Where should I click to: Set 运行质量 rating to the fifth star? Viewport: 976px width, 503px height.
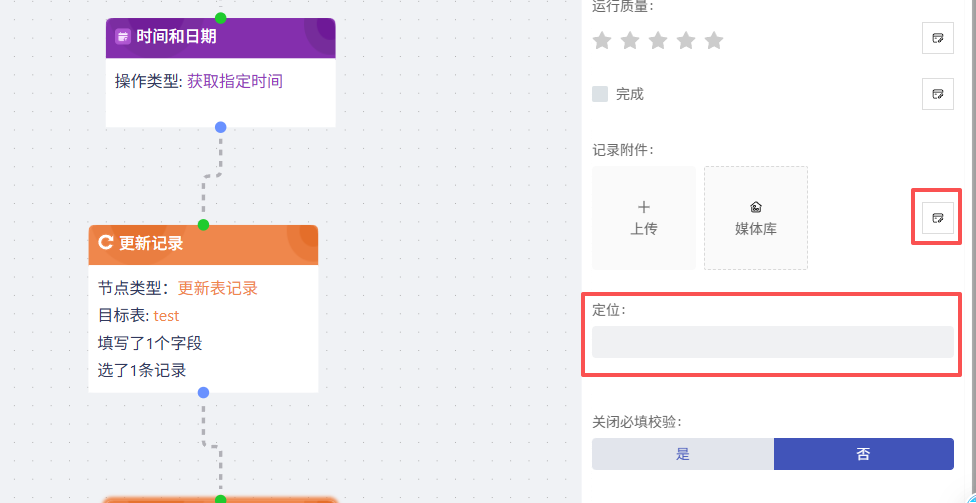[713, 41]
